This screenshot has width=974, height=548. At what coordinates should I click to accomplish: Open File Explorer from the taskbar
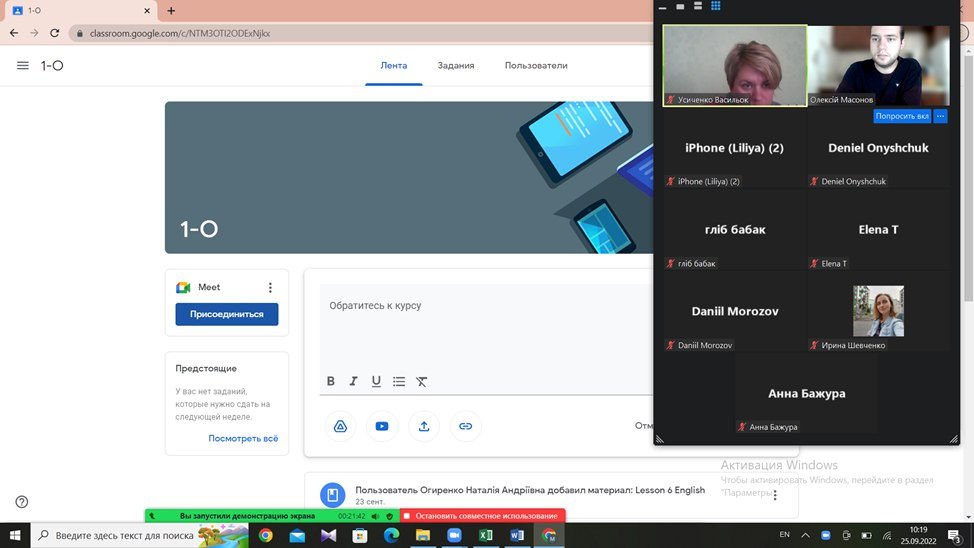pyautogui.click(x=423, y=535)
